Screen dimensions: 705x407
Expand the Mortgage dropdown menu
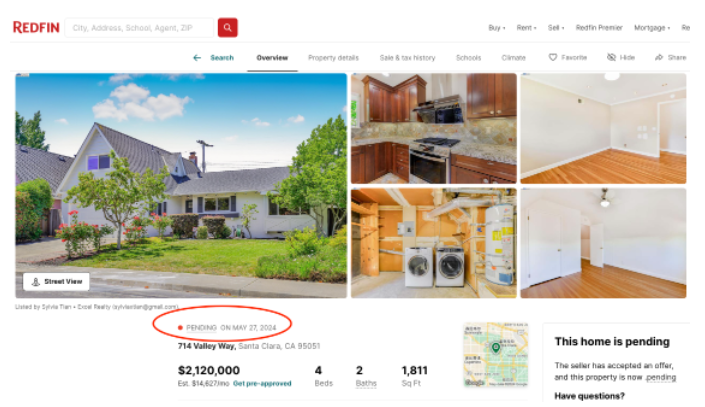coord(652,28)
